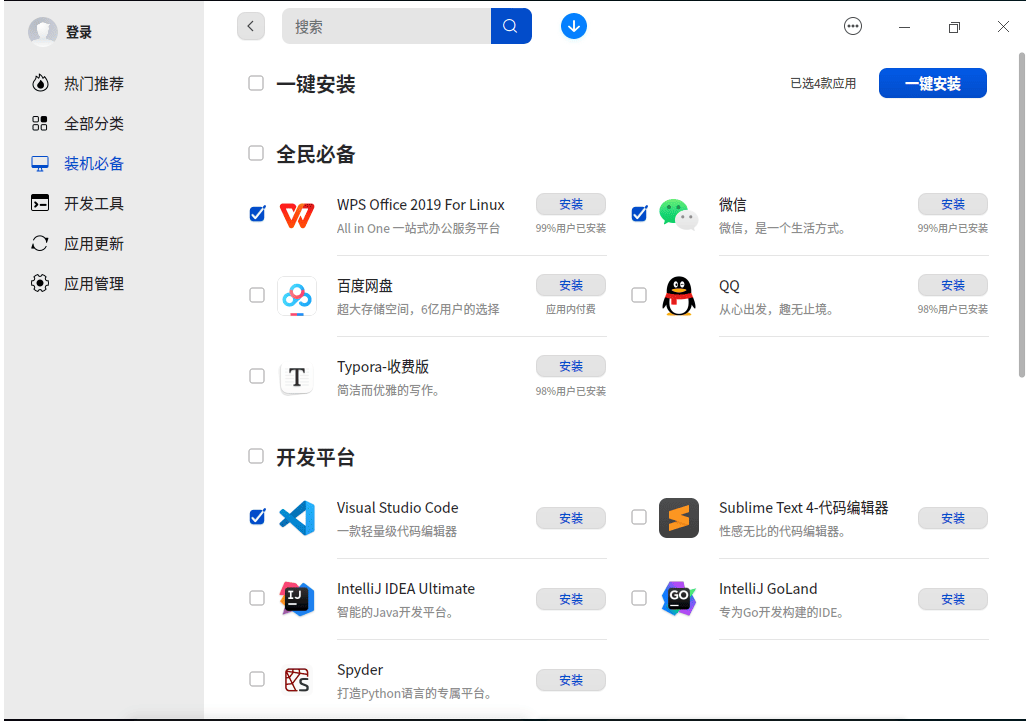Open the WeChat (微信) app icon

(x=678, y=214)
